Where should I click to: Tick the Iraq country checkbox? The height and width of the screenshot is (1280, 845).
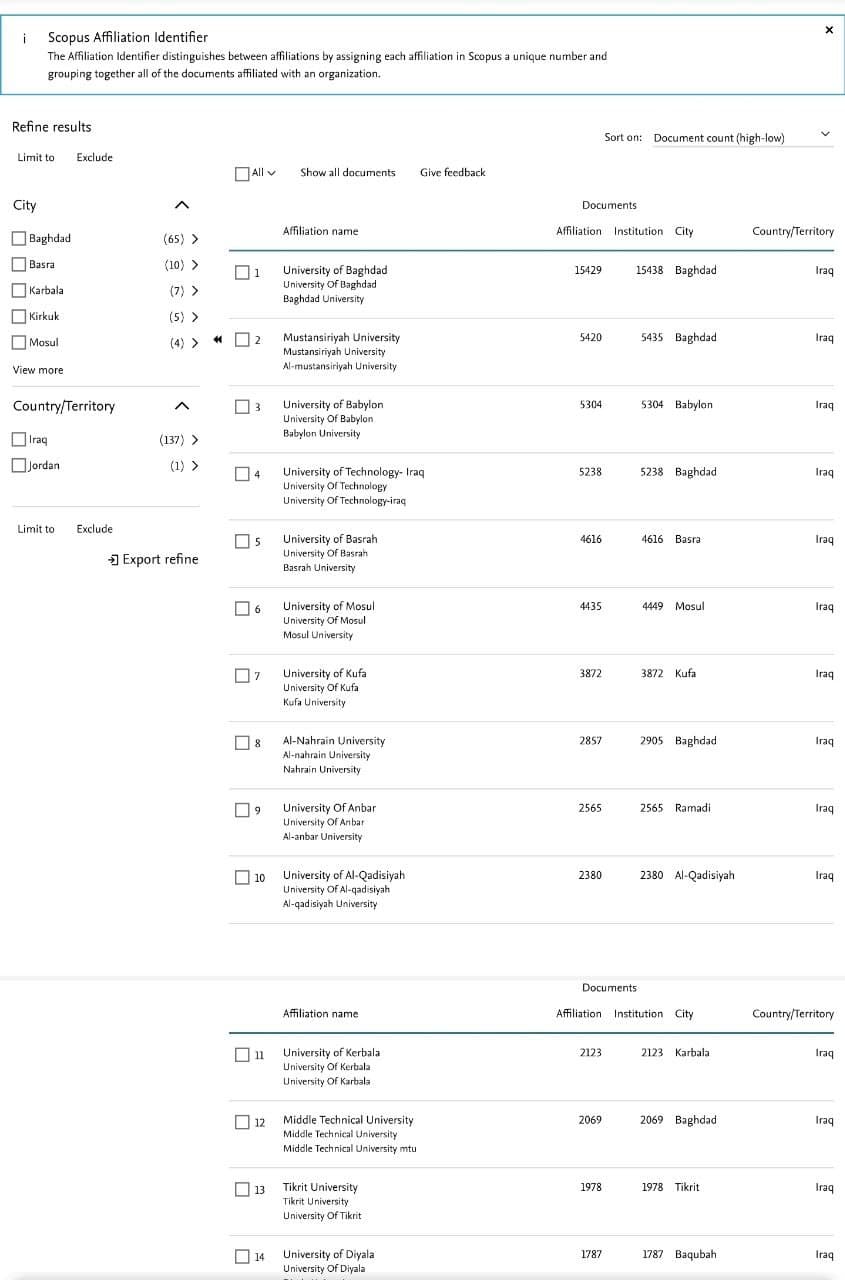[19, 440]
